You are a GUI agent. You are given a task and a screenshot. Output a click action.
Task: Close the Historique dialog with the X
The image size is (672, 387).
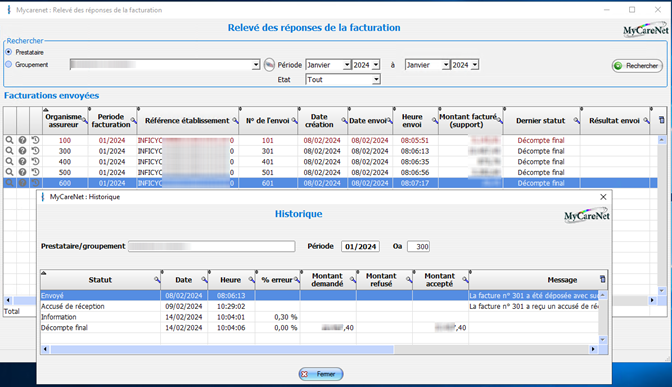point(603,197)
